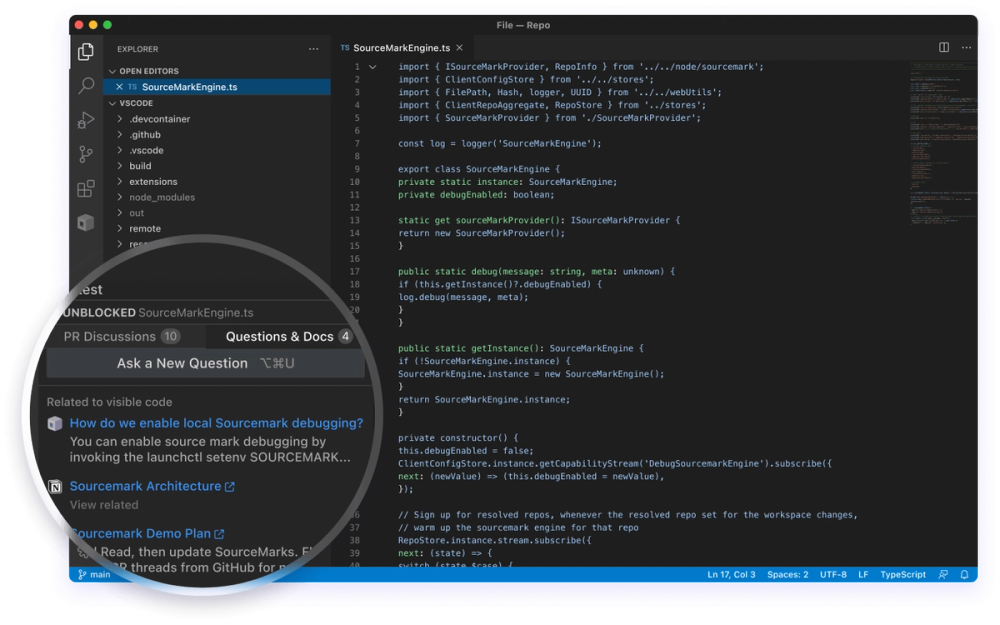Click code line 'private constructor() {'
The height and width of the screenshot is (625, 1000).
pyautogui.click(x=458, y=438)
